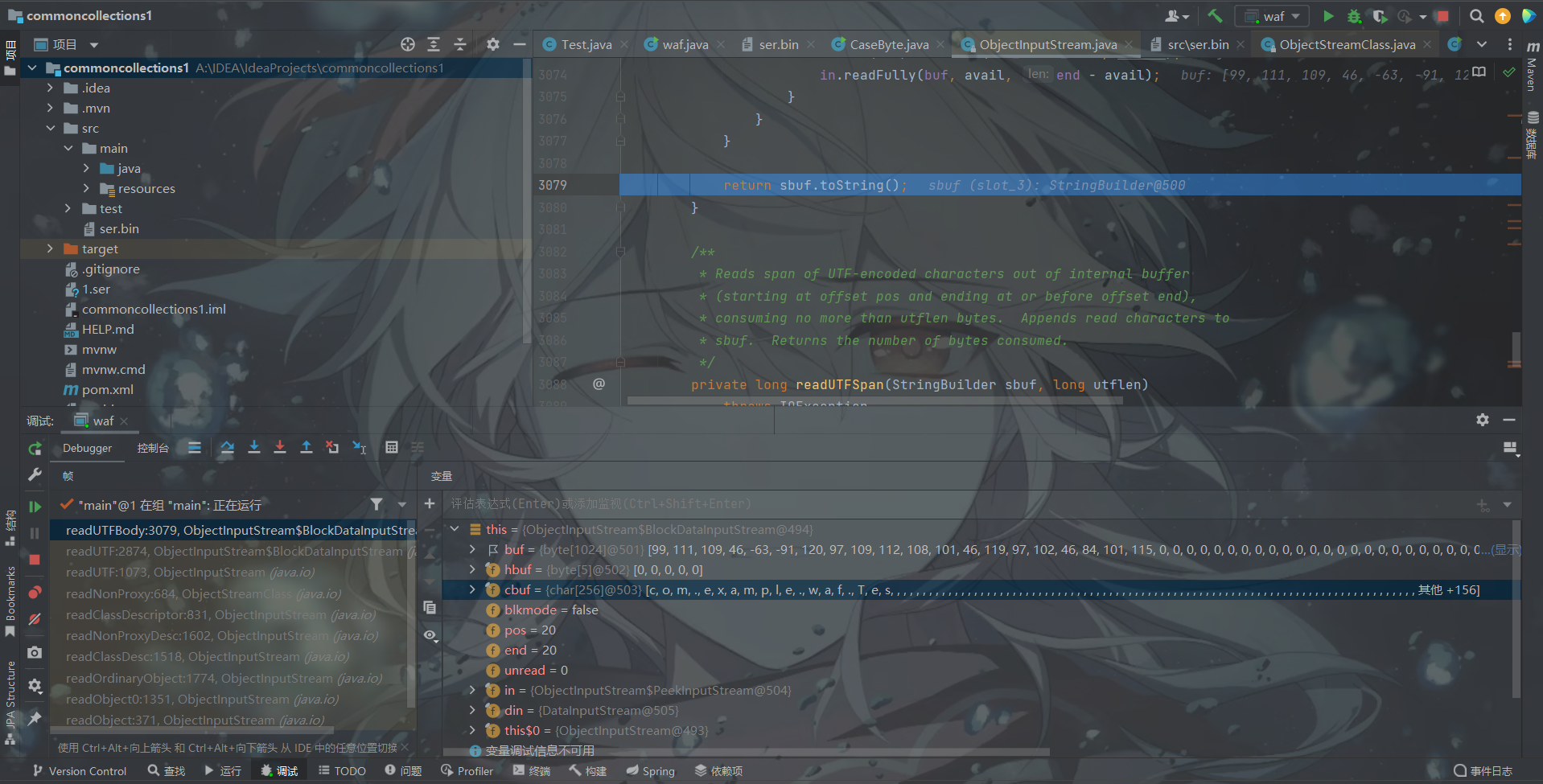Open the waf run configuration dropdown

tap(1273, 16)
